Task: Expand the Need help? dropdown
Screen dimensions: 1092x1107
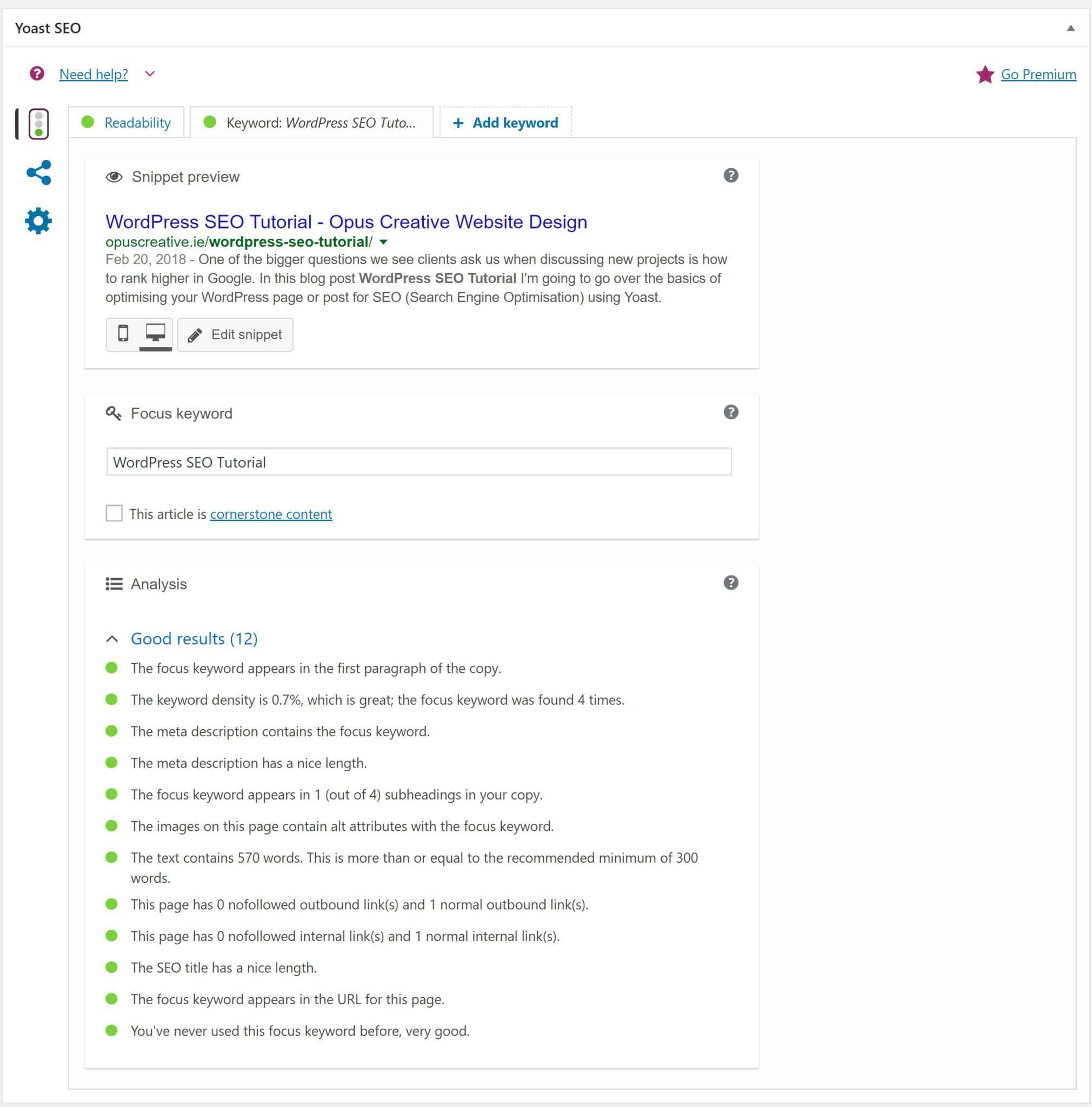Action: (x=150, y=74)
